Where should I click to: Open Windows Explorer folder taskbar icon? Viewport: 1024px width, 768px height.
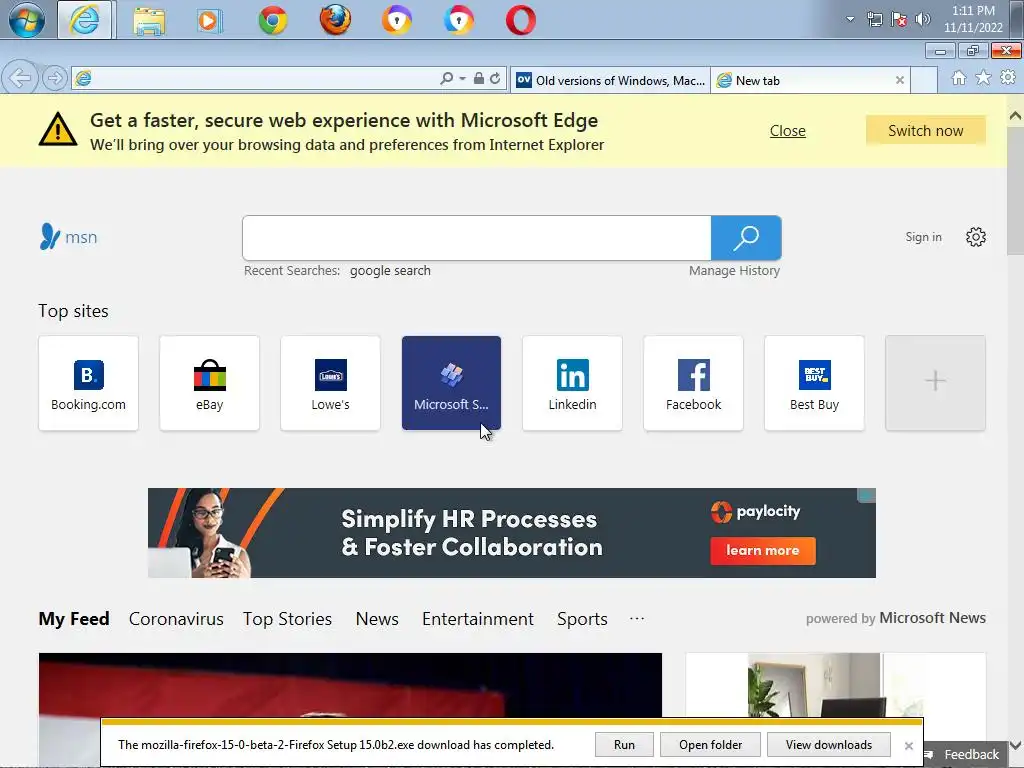[x=149, y=20]
